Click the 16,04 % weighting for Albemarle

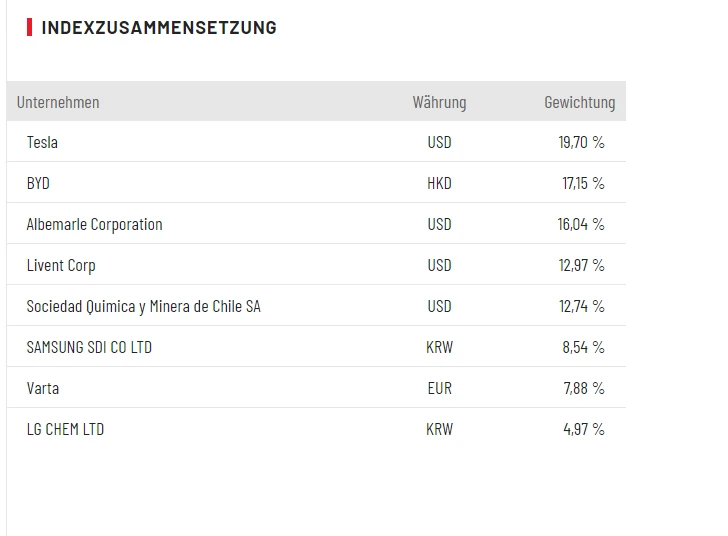tap(581, 224)
